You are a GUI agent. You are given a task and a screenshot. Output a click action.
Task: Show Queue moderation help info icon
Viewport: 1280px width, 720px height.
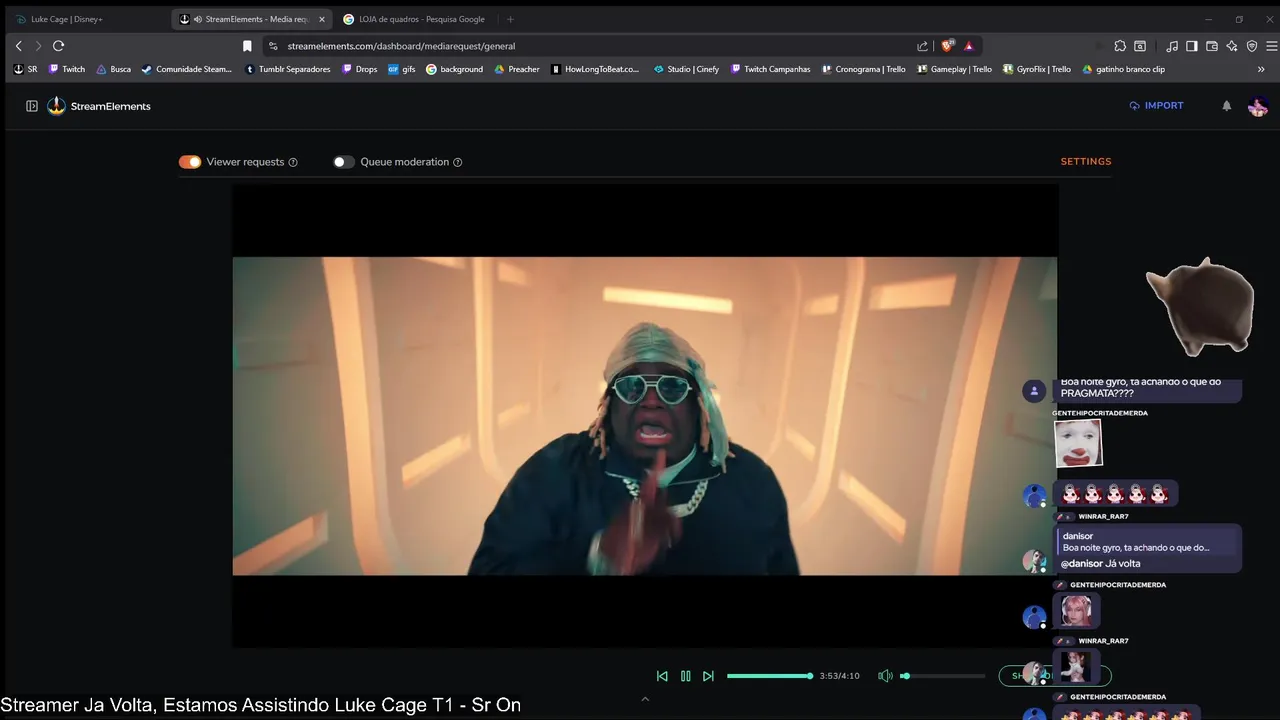(x=458, y=162)
